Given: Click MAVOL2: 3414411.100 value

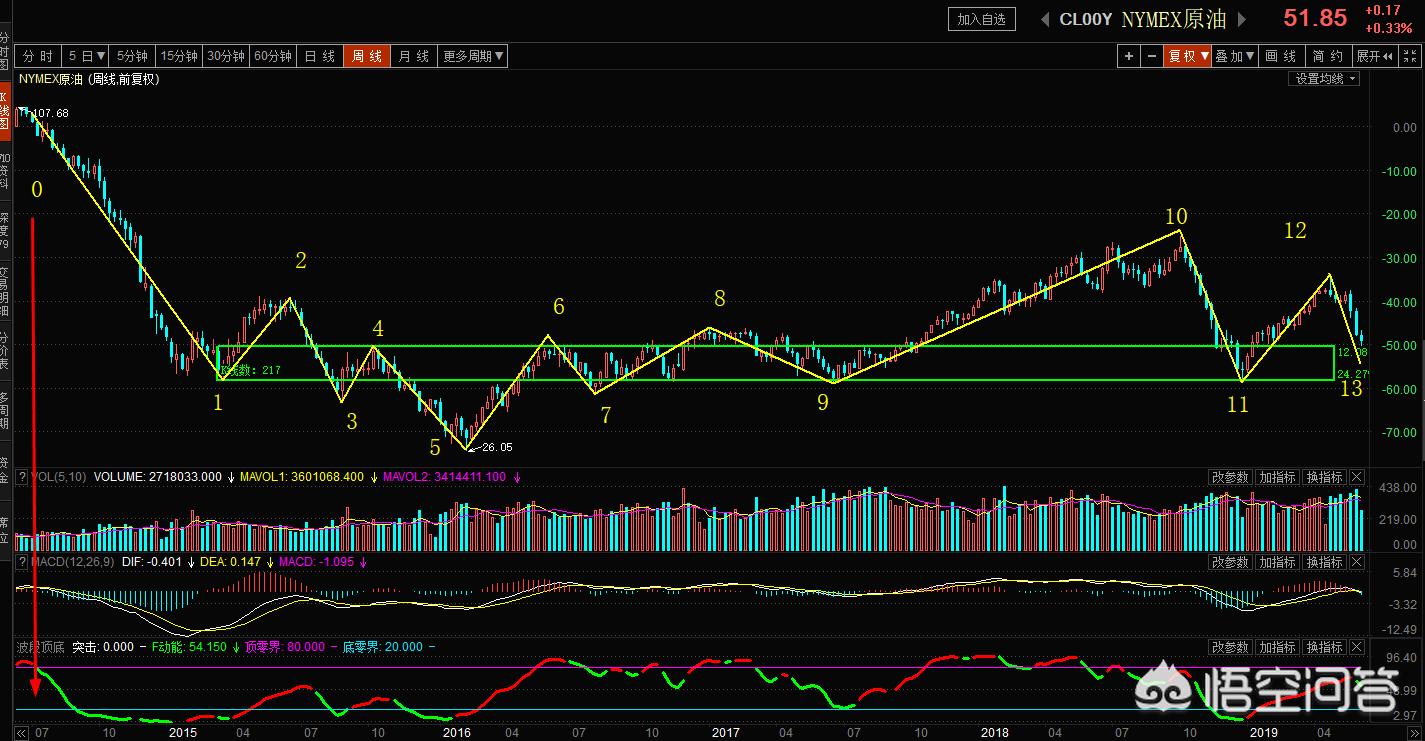Looking at the screenshot, I should pyautogui.click(x=444, y=478).
